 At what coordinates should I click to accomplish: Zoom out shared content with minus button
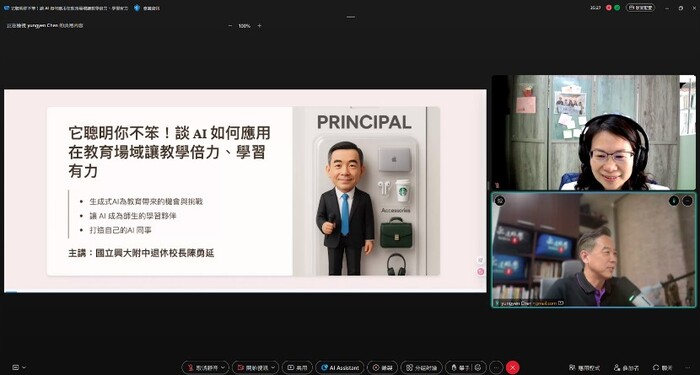pyautogui.click(x=230, y=26)
